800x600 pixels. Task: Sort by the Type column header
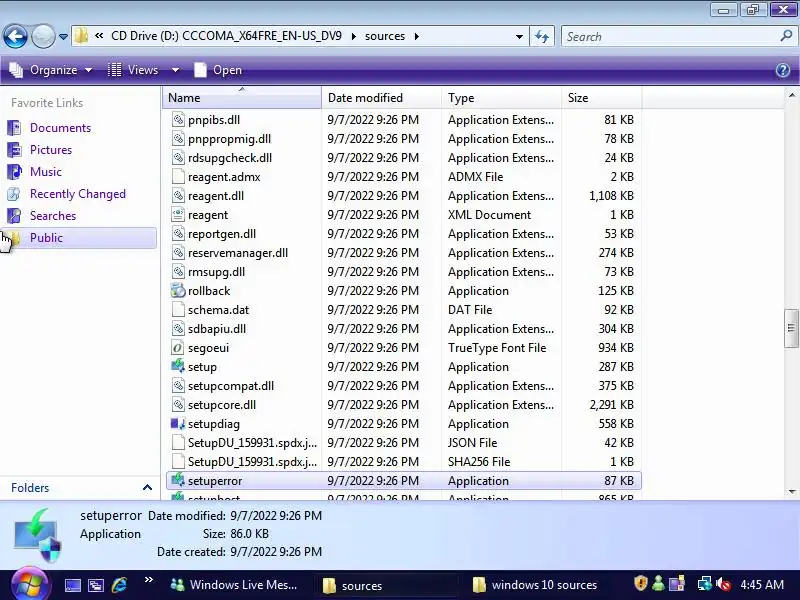[x=502, y=97]
